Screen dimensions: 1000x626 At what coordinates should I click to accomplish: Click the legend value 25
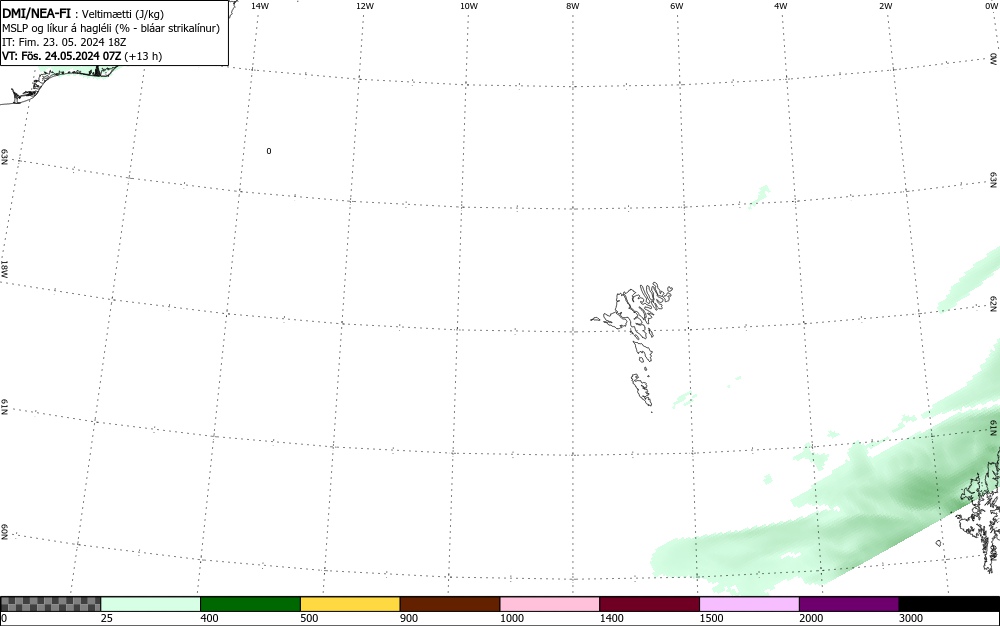(107, 618)
